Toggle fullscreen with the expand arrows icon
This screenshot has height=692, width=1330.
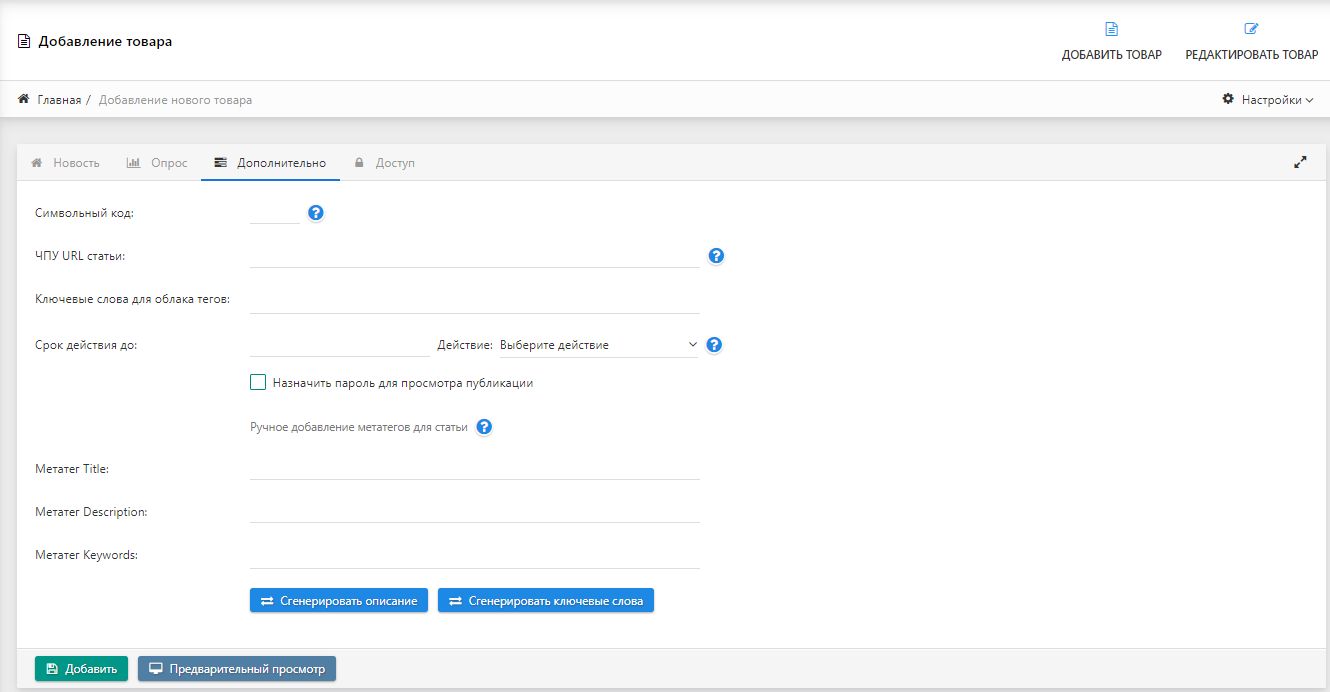[1300, 162]
